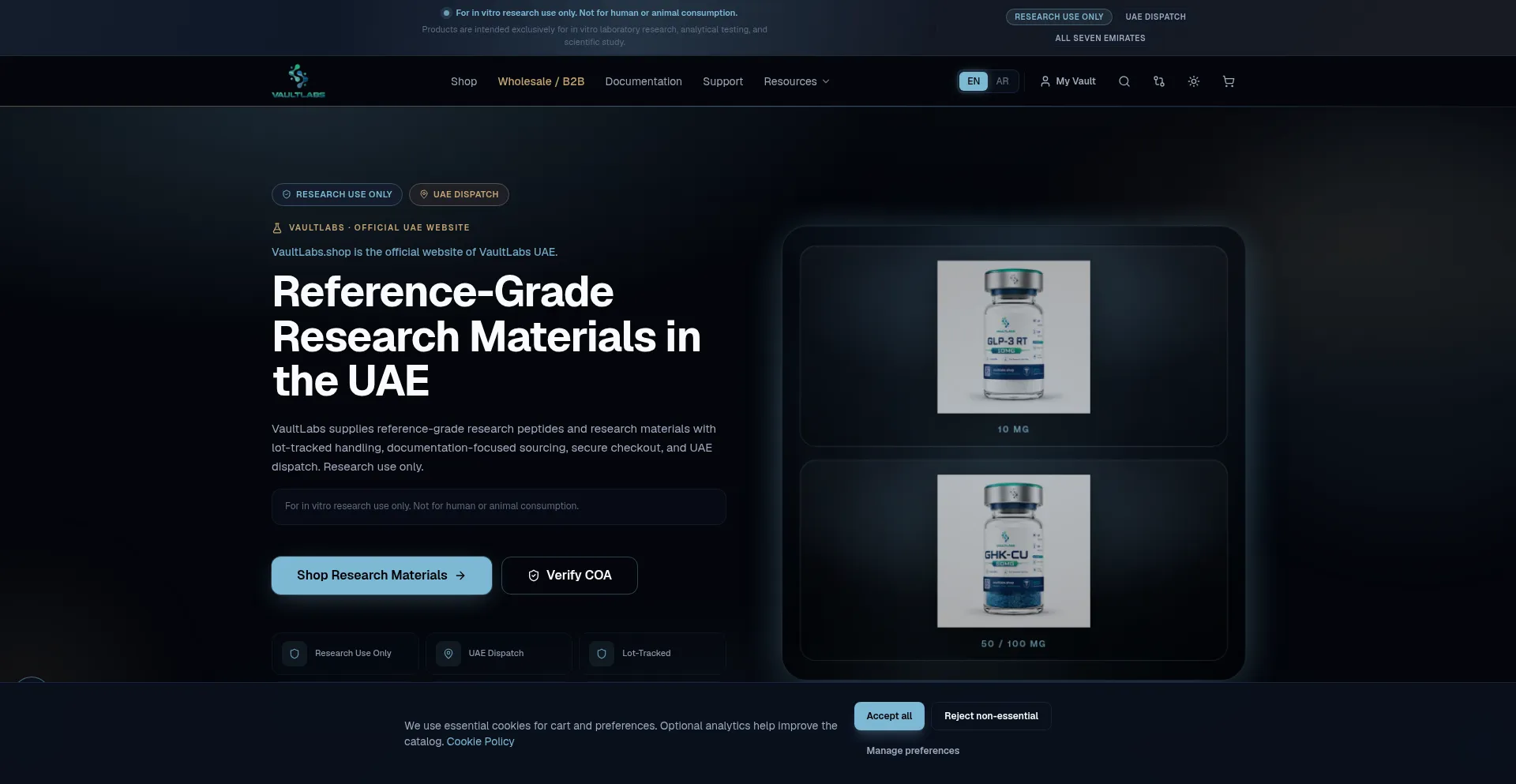Click the VaultLabs logo in header
Screen dimensions: 1516x784
(x=298, y=81)
